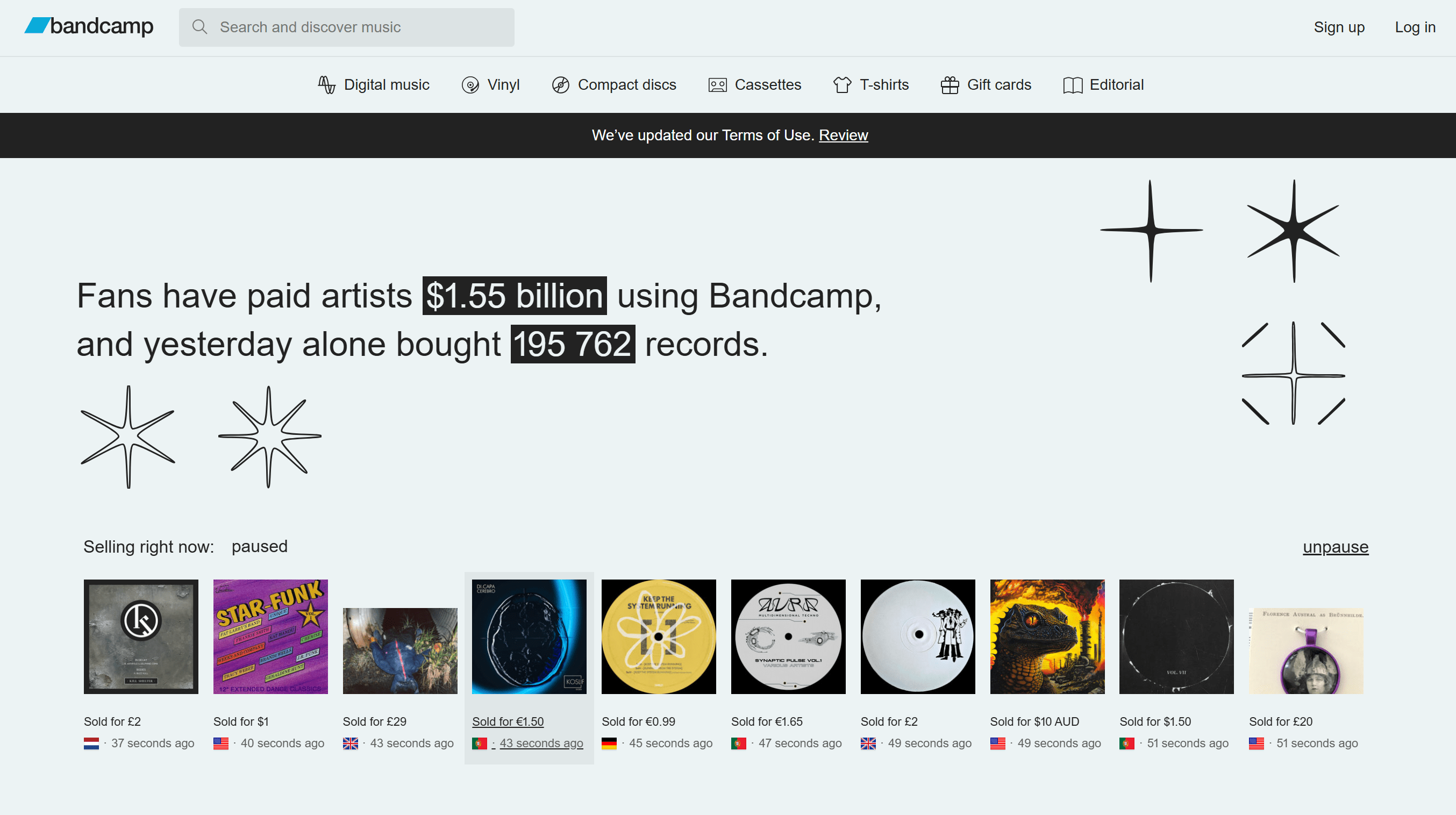Open the blue brain Di.Capa album cover
Image resolution: width=1456 pixels, height=815 pixels.
click(x=529, y=637)
